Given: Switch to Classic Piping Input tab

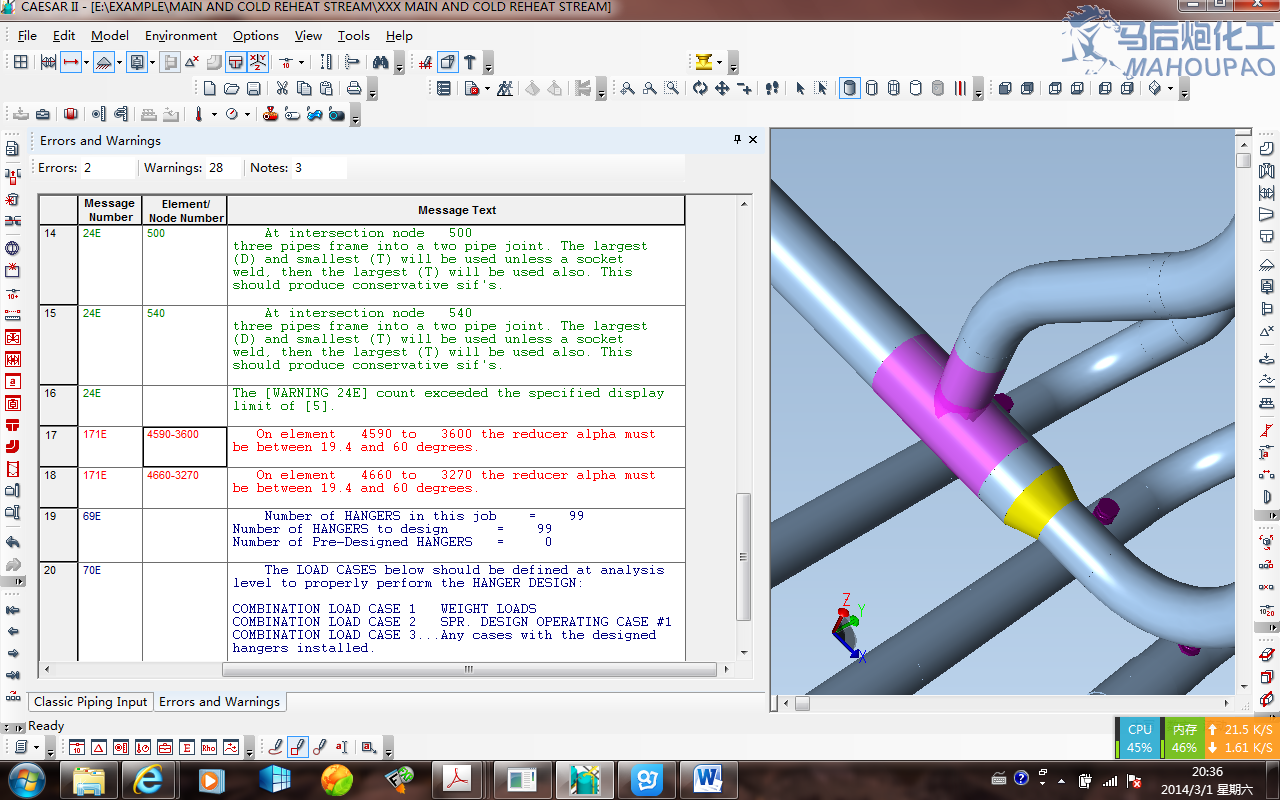Looking at the screenshot, I should coord(91,702).
